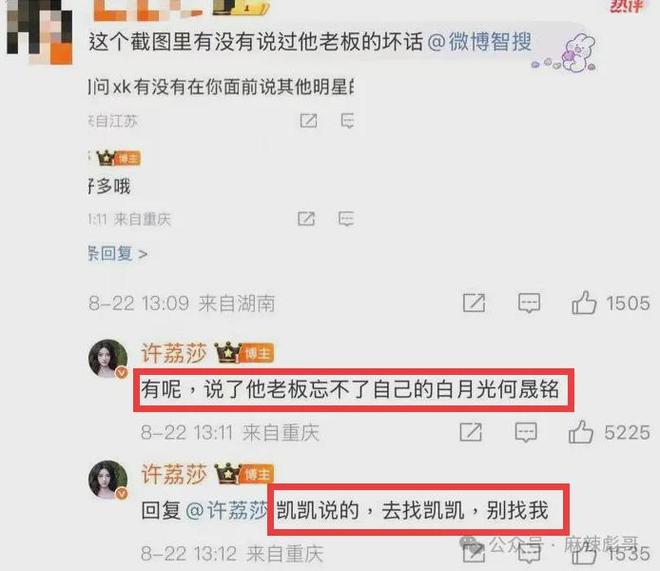Comment on the 13:12 reply about 凯凯
660x571 pixels.
pyautogui.click(x=529, y=553)
